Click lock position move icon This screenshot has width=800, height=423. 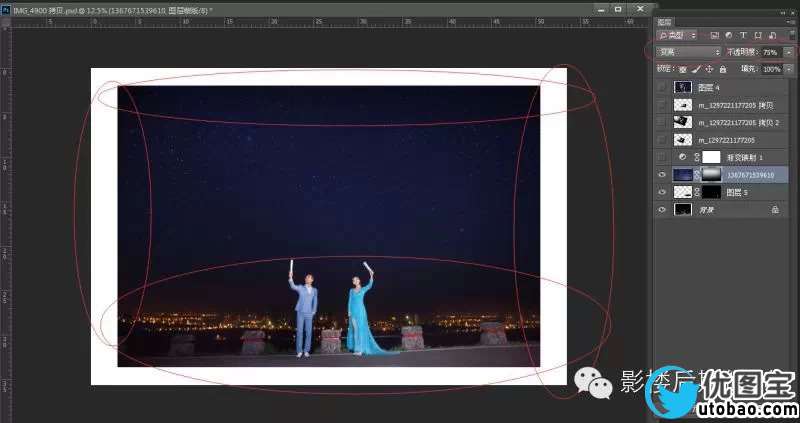(x=709, y=69)
